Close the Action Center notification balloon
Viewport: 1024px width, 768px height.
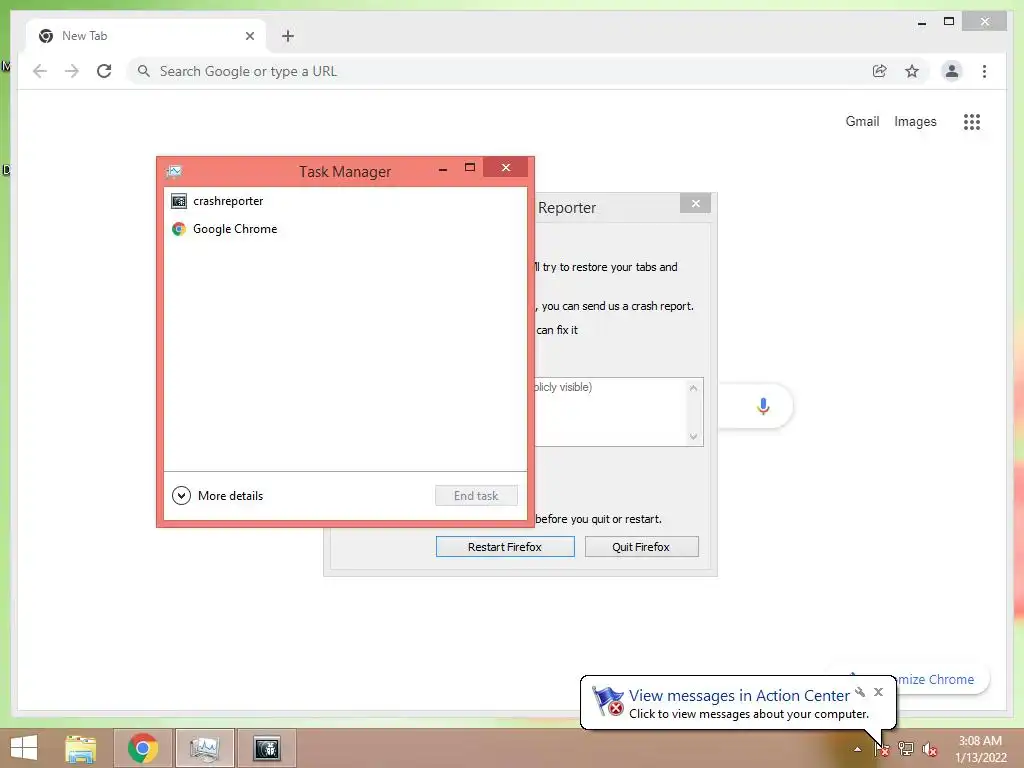878,692
